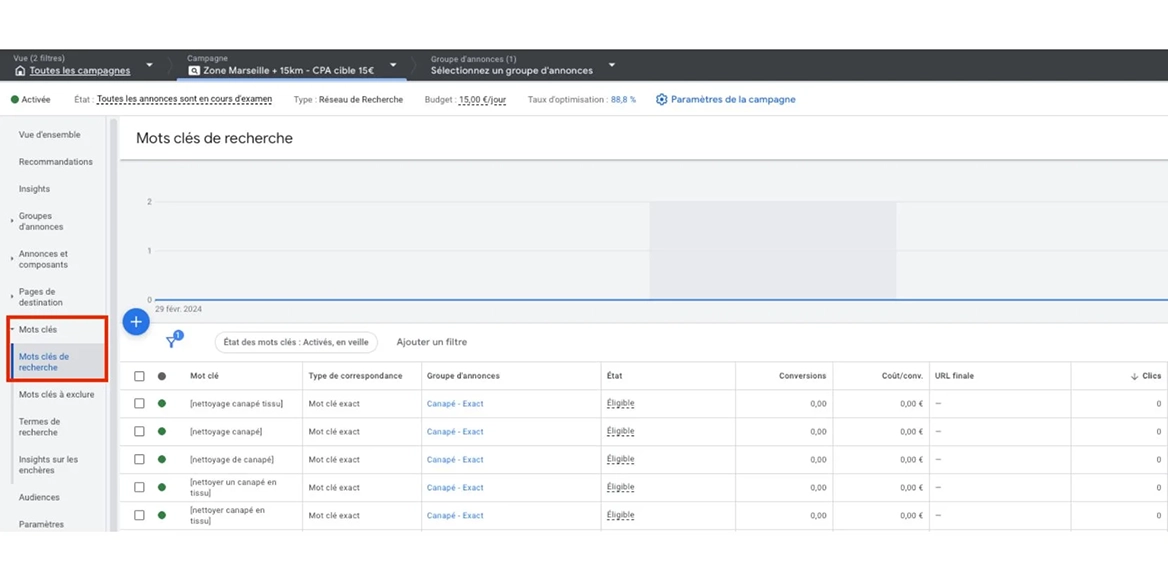The height and width of the screenshot is (581, 1168).
Task: Click the green Activée campaign status dot
Action: tap(15, 99)
